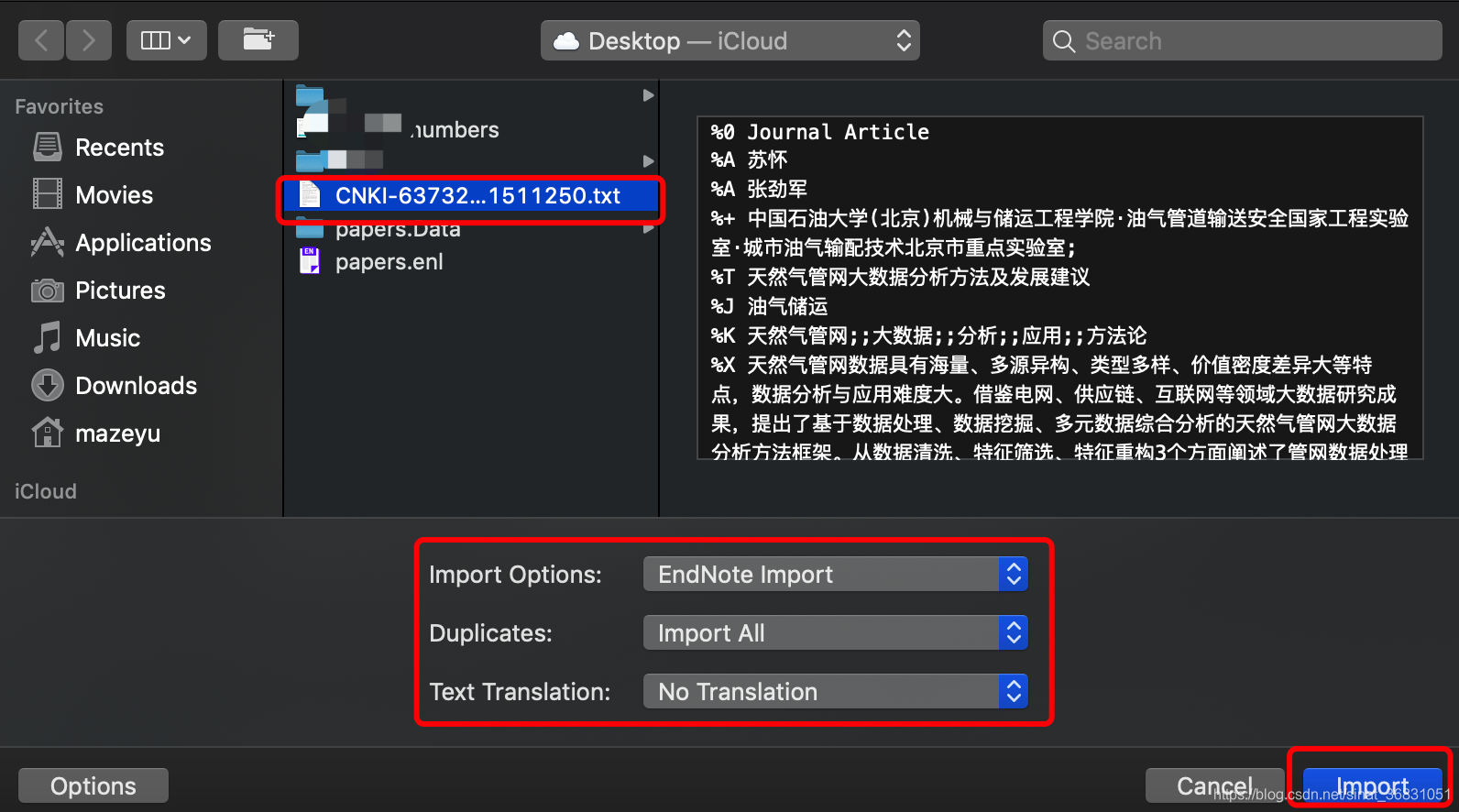Click the '%0 Journal Article' preview line
Image resolution: width=1459 pixels, height=812 pixels.
click(819, 132)
